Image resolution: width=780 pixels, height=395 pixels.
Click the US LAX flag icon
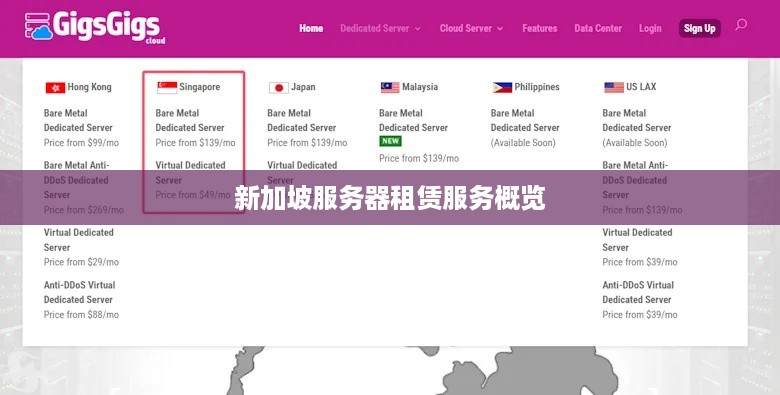pos(614,88)
